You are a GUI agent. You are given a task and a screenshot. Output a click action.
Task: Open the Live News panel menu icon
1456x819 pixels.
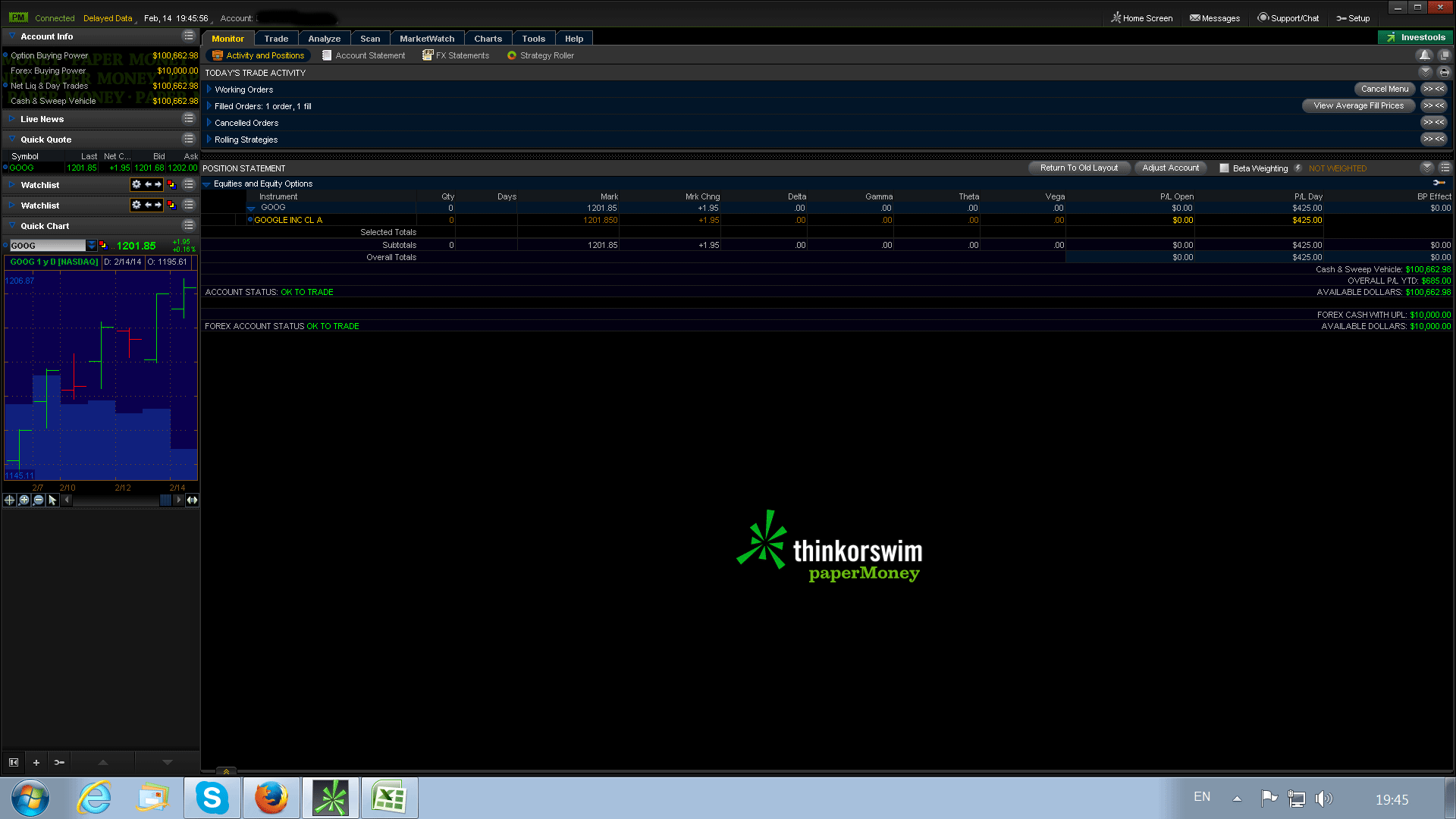pyautogui.click(x=189, y=119)
